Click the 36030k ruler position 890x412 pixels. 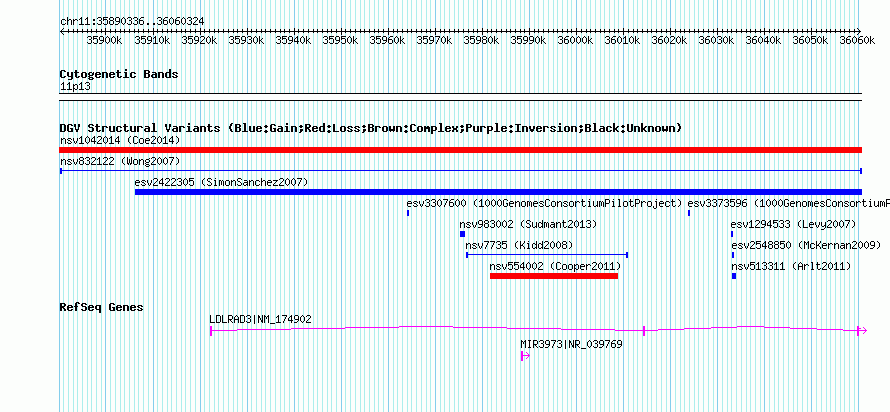[716, 40]
